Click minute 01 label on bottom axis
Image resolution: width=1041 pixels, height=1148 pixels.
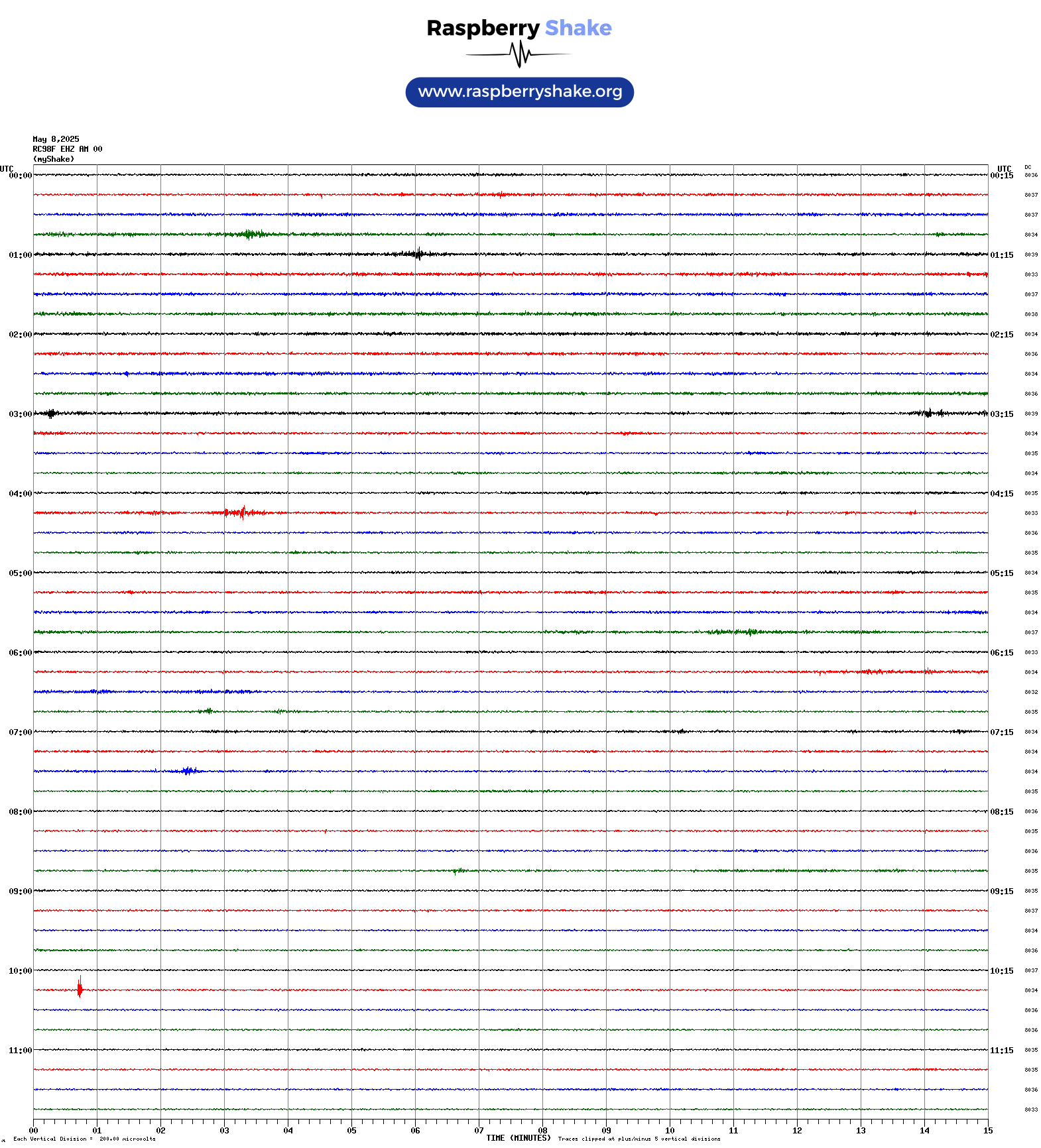point(97,1131)
